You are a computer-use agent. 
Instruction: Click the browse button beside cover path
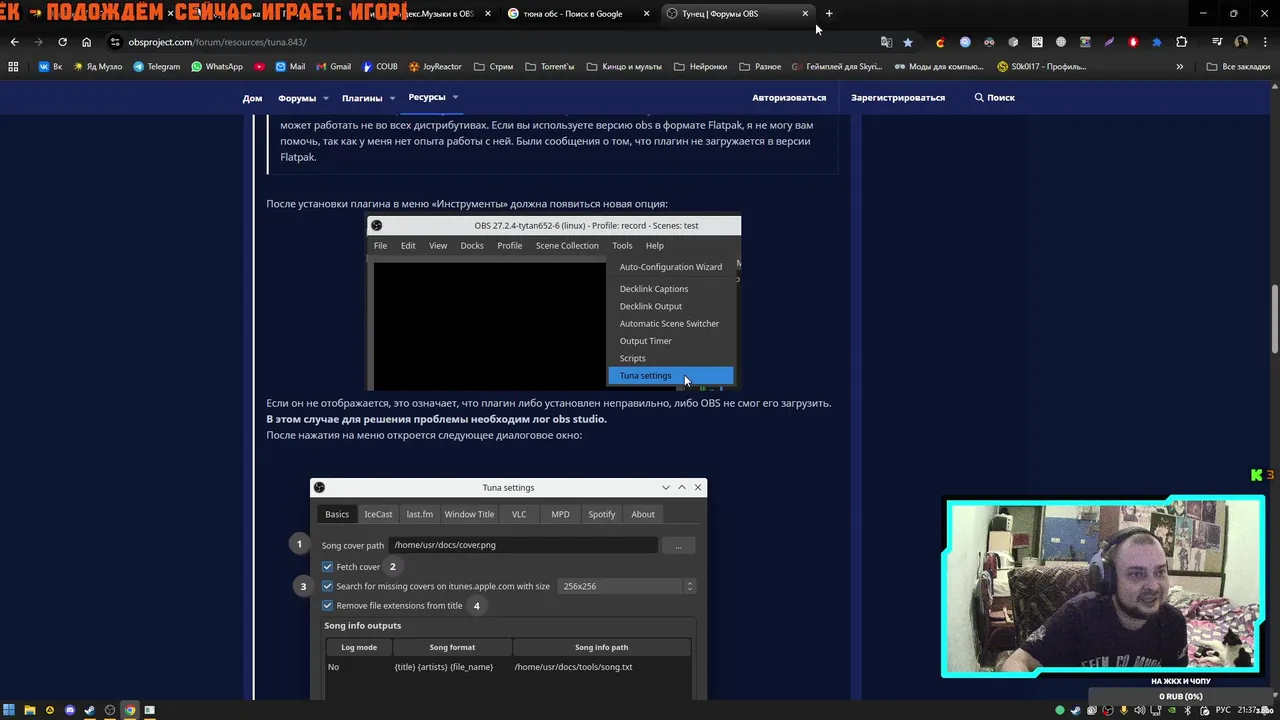coord(678,545)
